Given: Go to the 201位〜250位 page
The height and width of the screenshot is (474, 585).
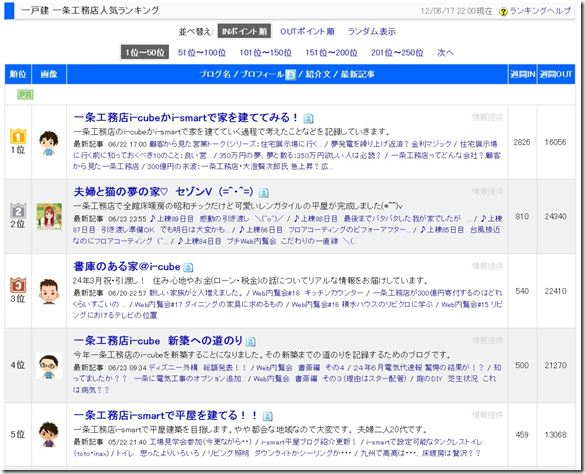Looking at the screenshot, I should tap(397, 53).
